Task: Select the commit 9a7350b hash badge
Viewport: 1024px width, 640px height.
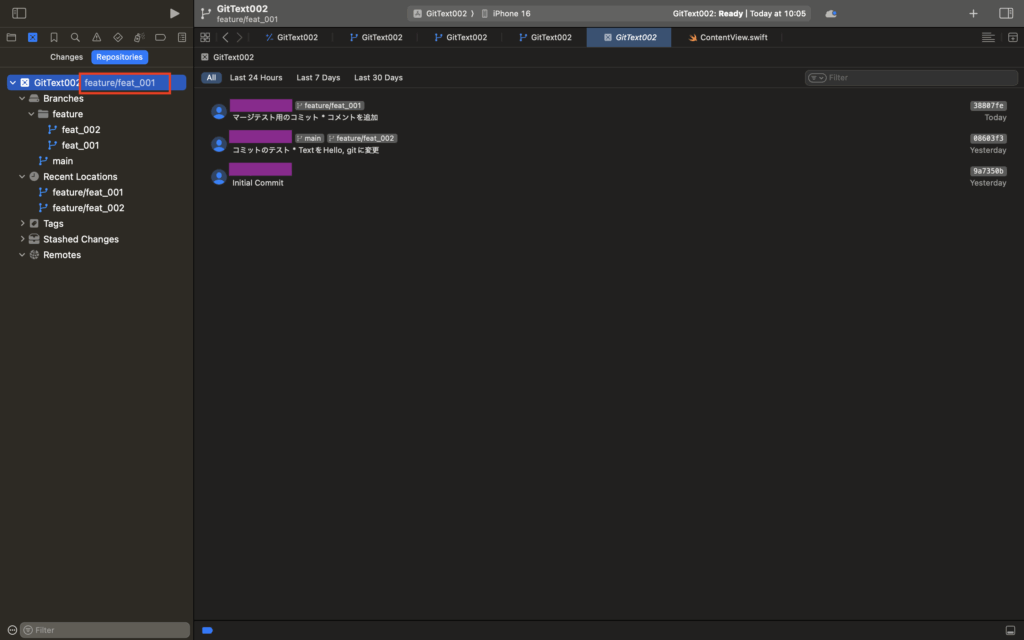Action: (988, 171)
